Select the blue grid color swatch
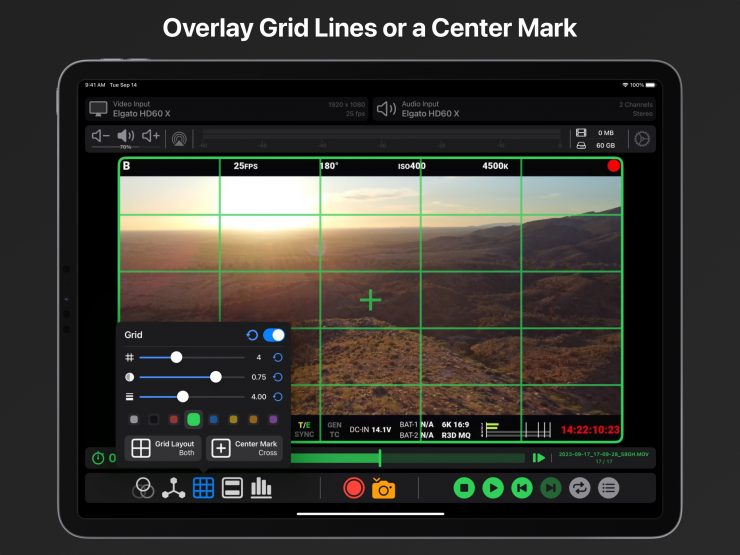740x555 pixels. pos(214,419)
